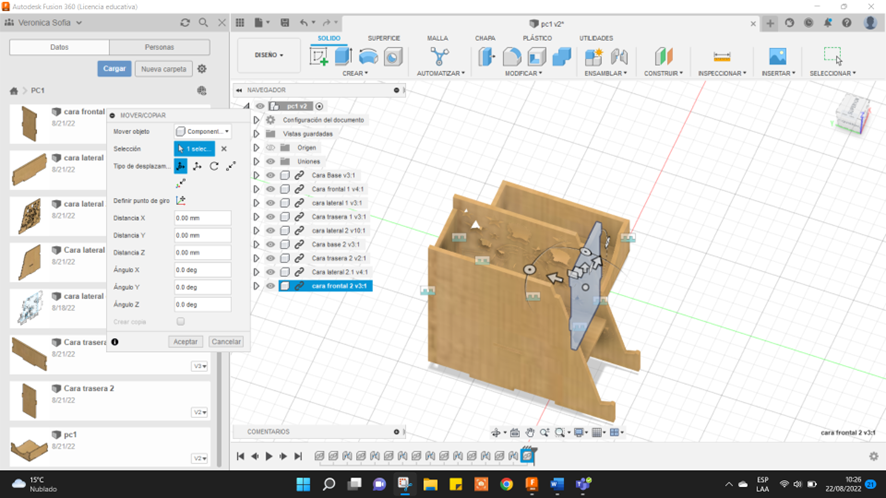Click the Distancia X input field
This screenshot has width=886, height=498.
(x=202, y=218)
